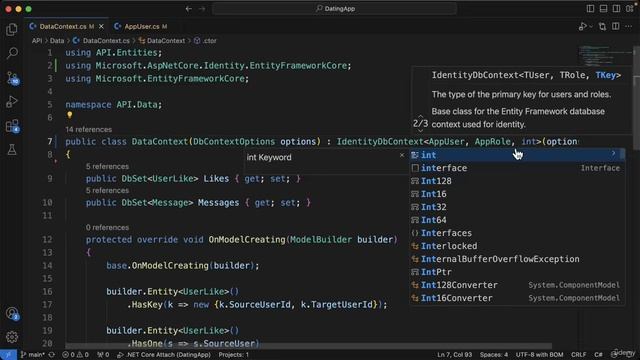Go back with navigation arrow
Screen dimensions: 640x360
pos(189,9)
